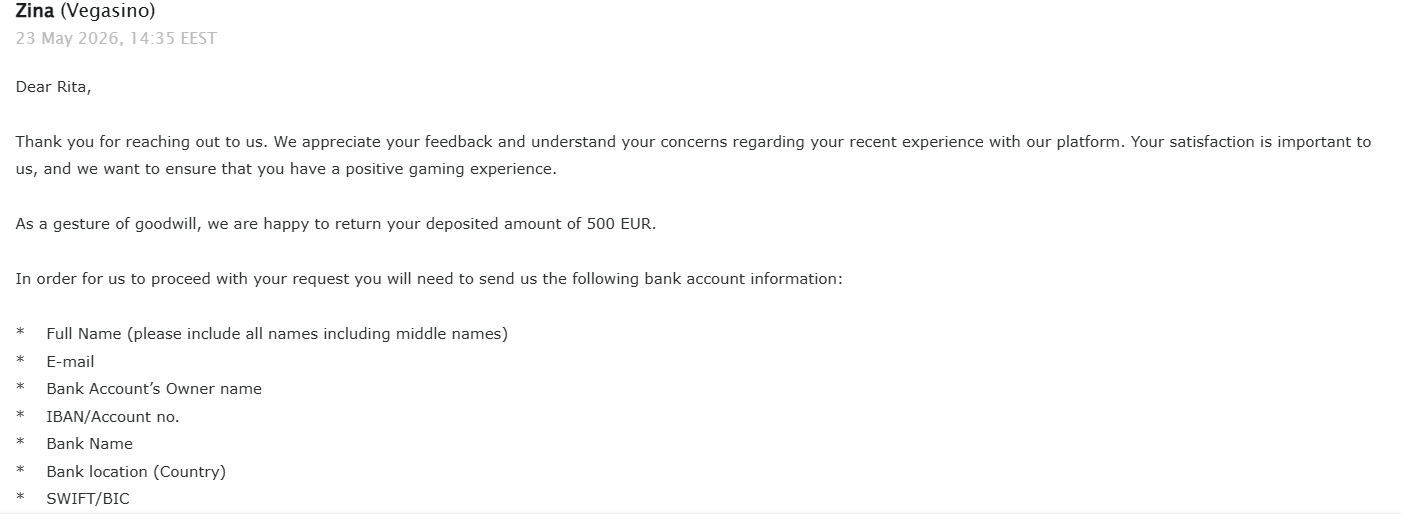Select the E-mail list item
Viewport: 1412px width, 521px height.
tap(70, 362)
